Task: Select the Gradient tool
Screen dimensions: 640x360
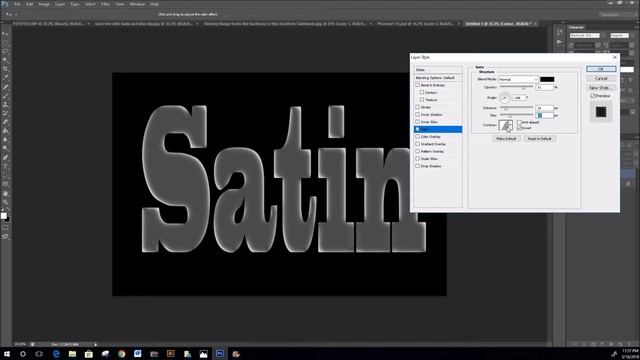Action: coord(5,131)
